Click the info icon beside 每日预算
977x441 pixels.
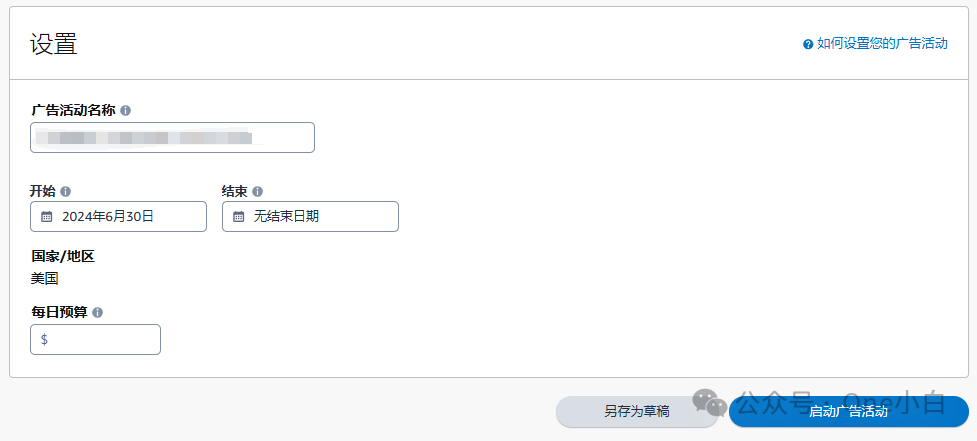click(x=97, y=312)
